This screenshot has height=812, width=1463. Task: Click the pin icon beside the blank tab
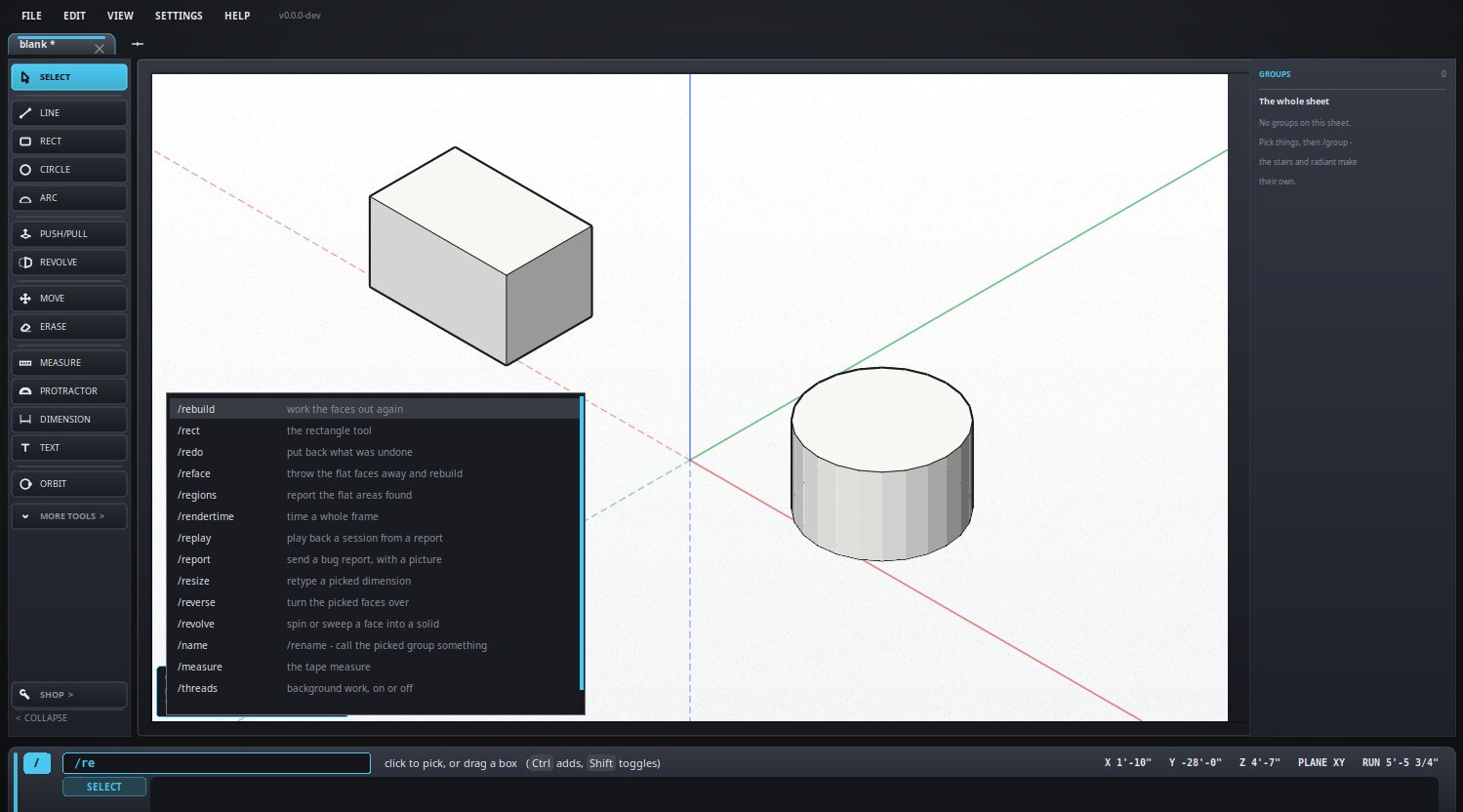(138, 44)
